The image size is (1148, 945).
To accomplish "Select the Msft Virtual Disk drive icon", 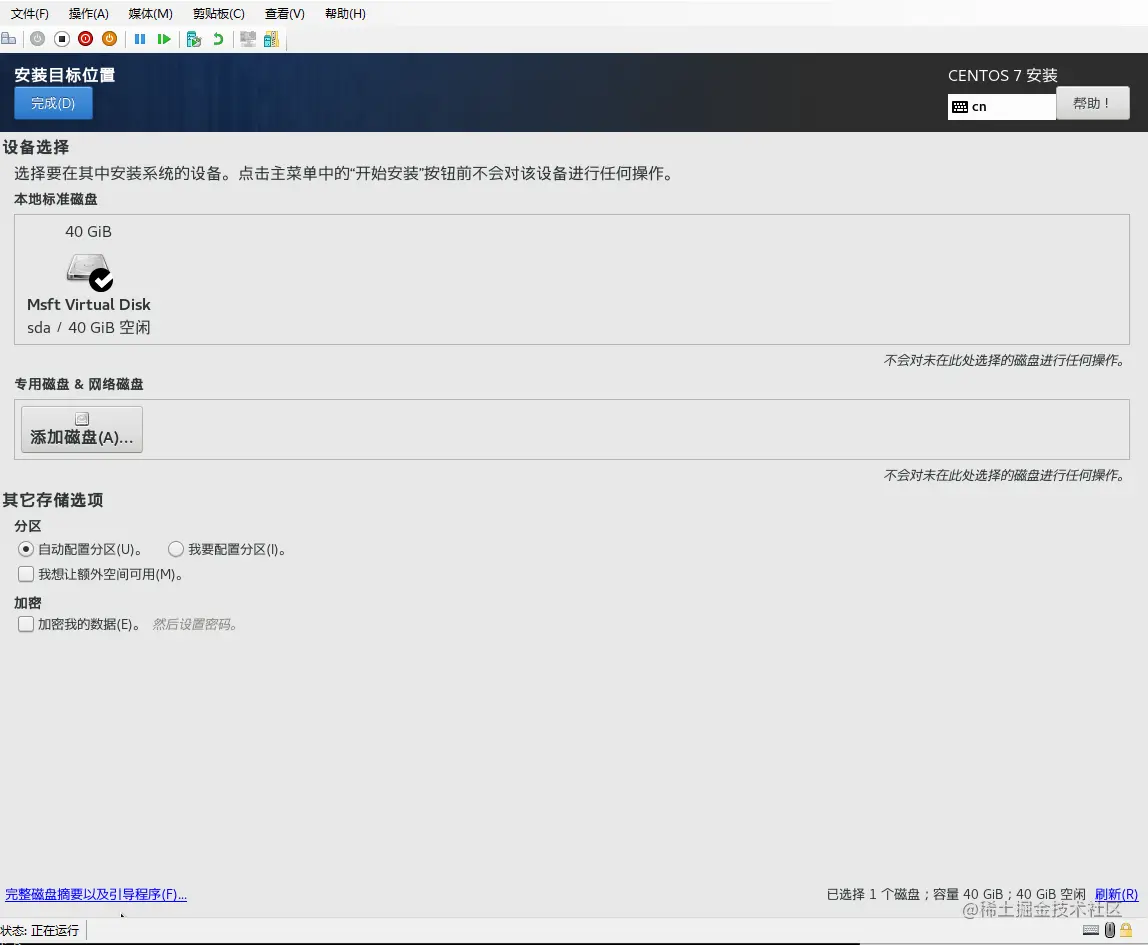I will tap(90, 272).
